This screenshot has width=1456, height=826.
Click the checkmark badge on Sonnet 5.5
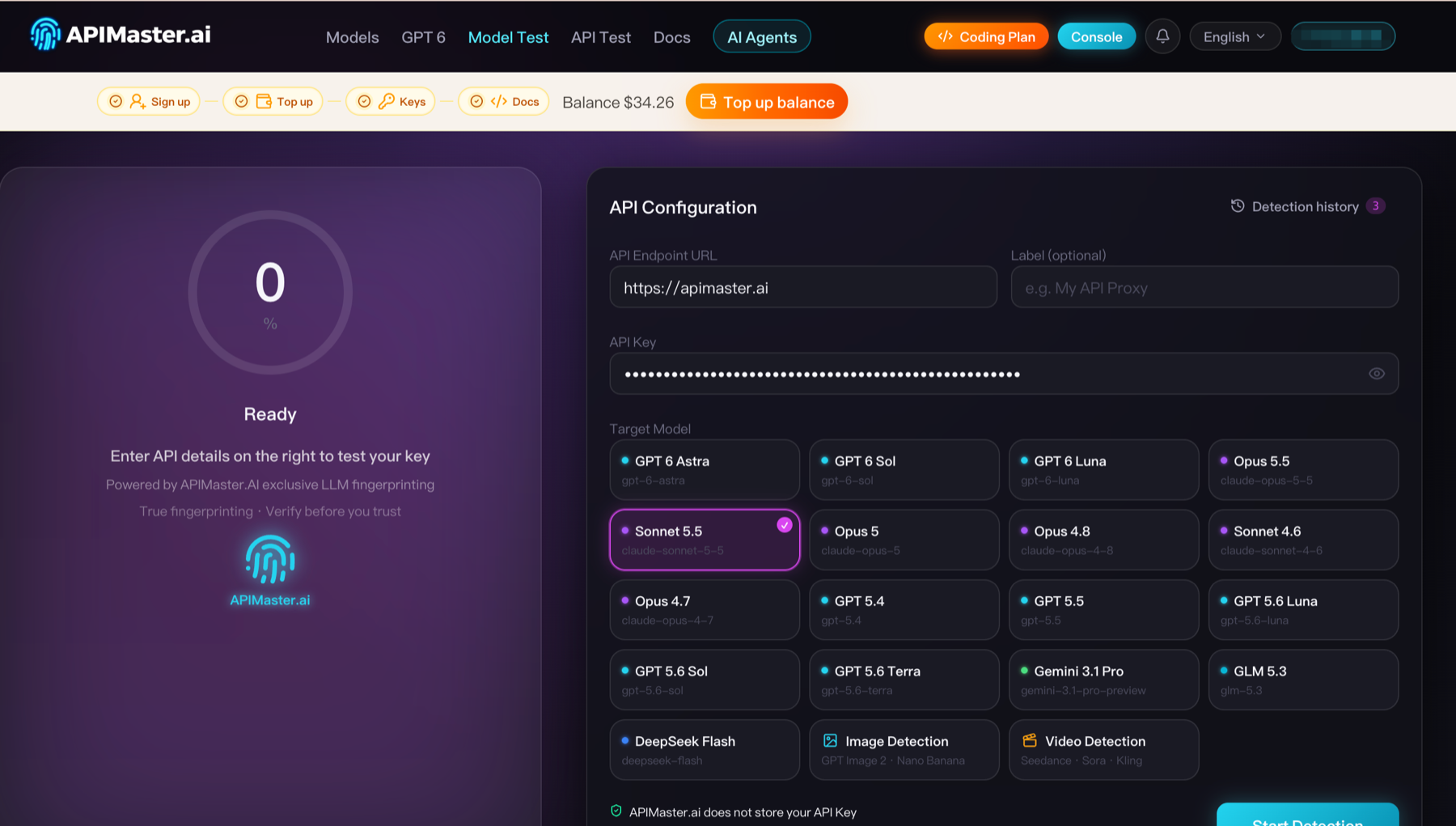coord(785,525)
